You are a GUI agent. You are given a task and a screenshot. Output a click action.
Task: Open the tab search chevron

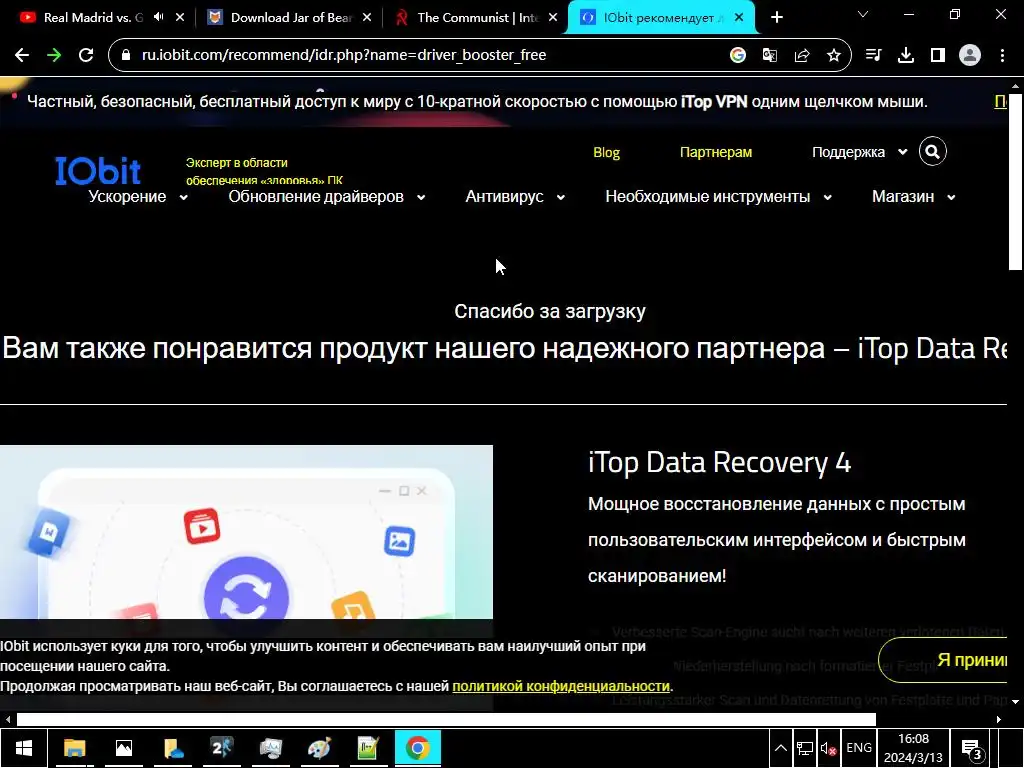(x=863, y=14)
